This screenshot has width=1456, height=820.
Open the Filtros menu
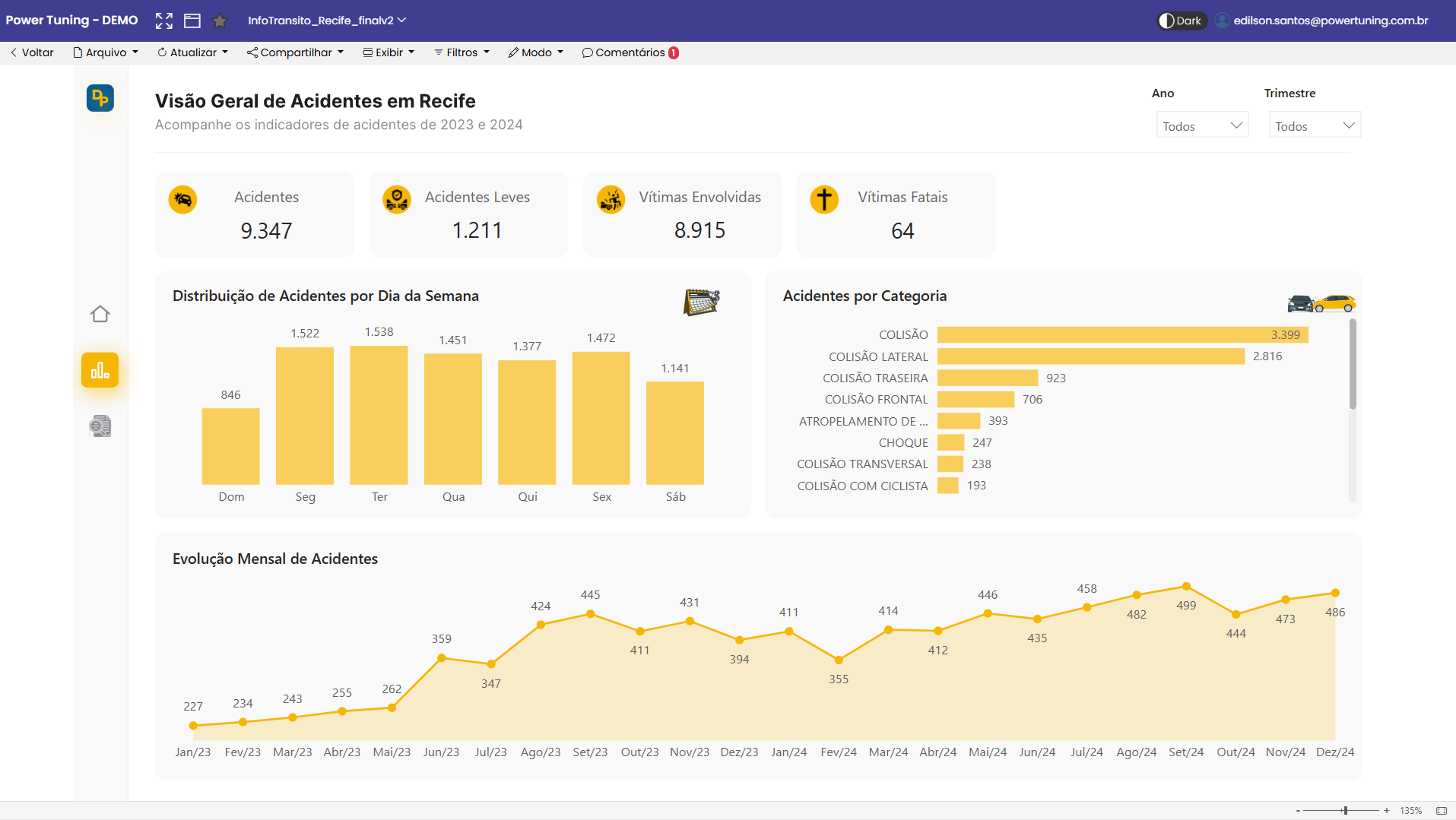pyautogui.click(x=462, y=52)
